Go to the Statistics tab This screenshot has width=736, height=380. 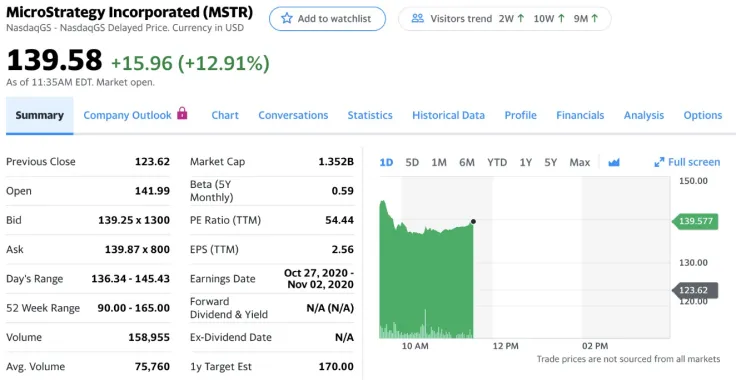point(370,115)
